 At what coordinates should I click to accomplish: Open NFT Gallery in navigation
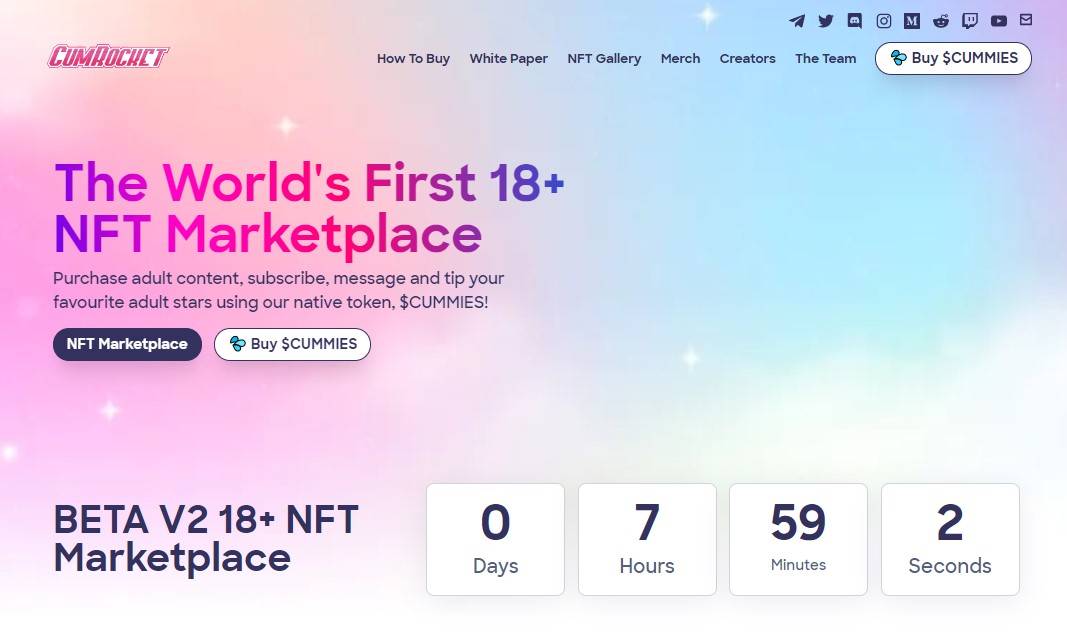click(604, 59)
